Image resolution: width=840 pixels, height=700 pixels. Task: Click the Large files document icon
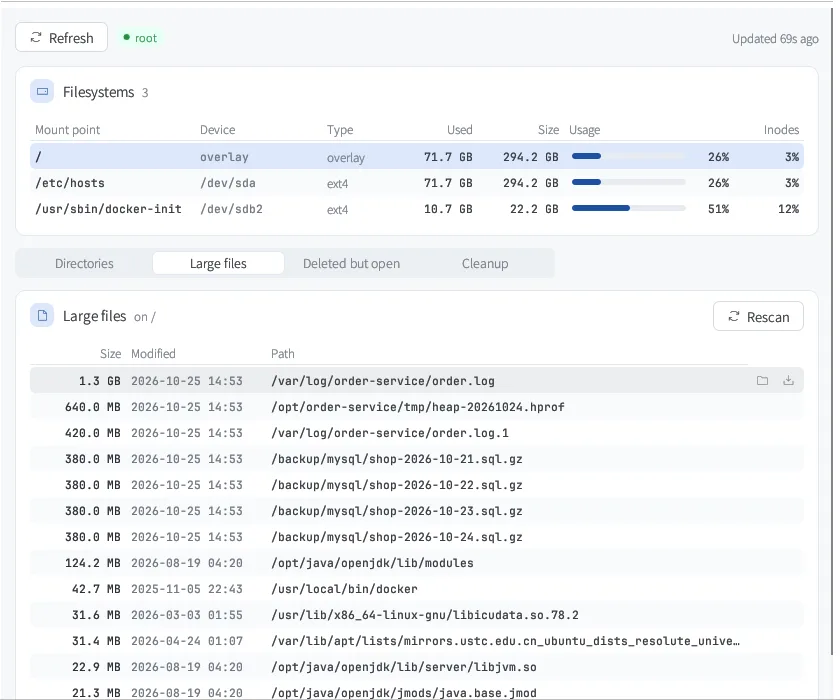[x=42, y=315]
